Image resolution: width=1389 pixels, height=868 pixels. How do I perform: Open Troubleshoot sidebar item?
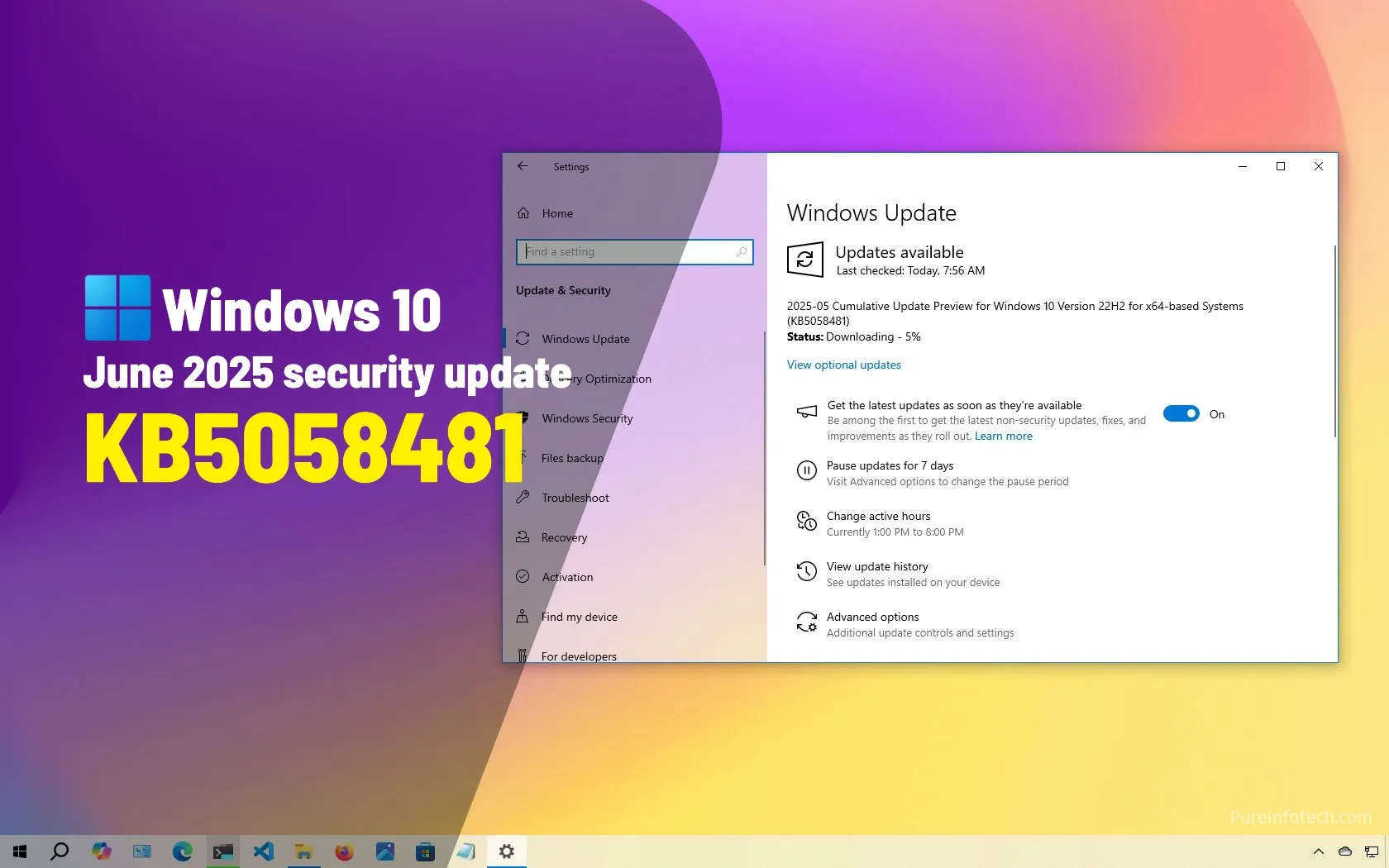click(575, 498)
